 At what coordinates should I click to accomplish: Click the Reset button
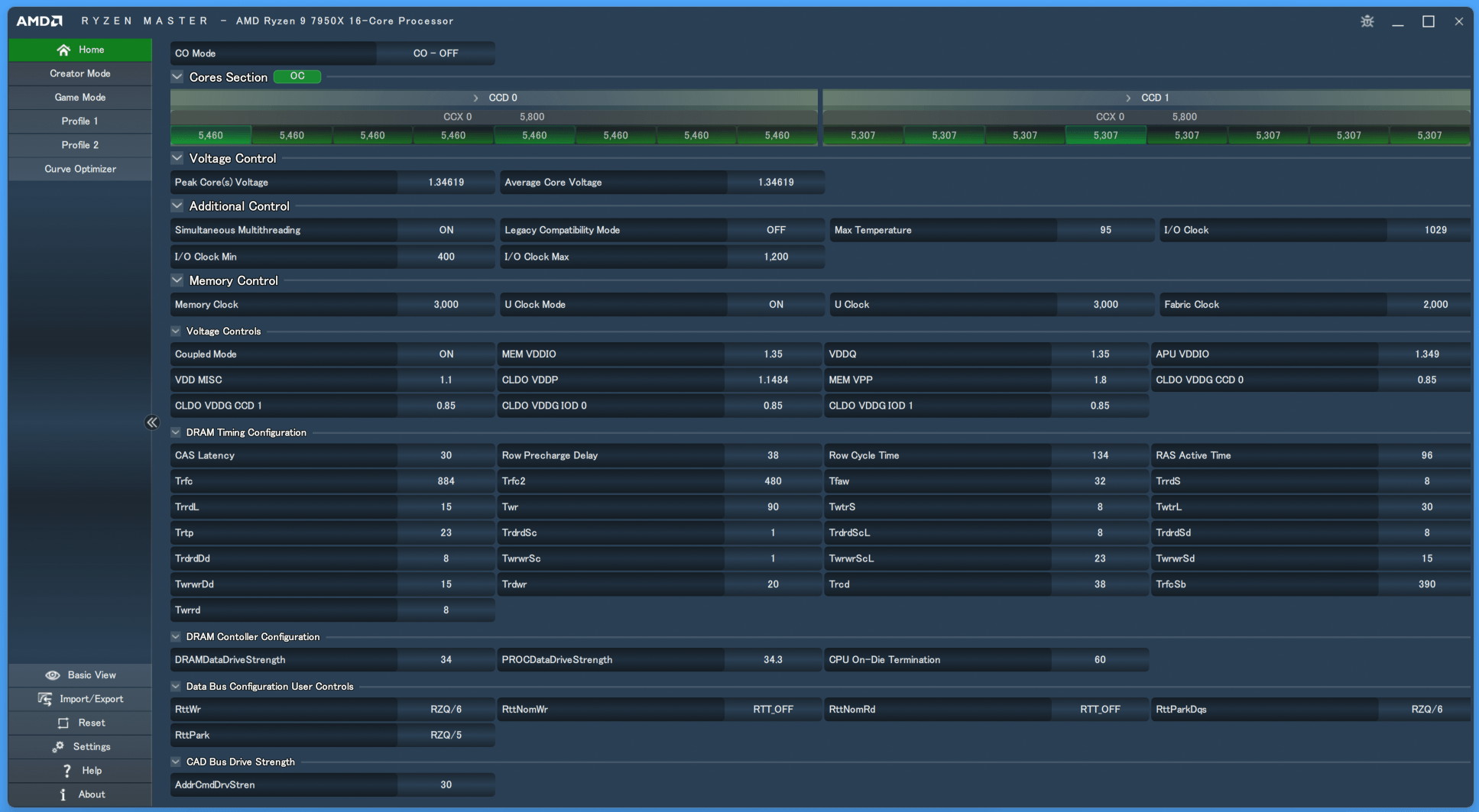point(80,723)
